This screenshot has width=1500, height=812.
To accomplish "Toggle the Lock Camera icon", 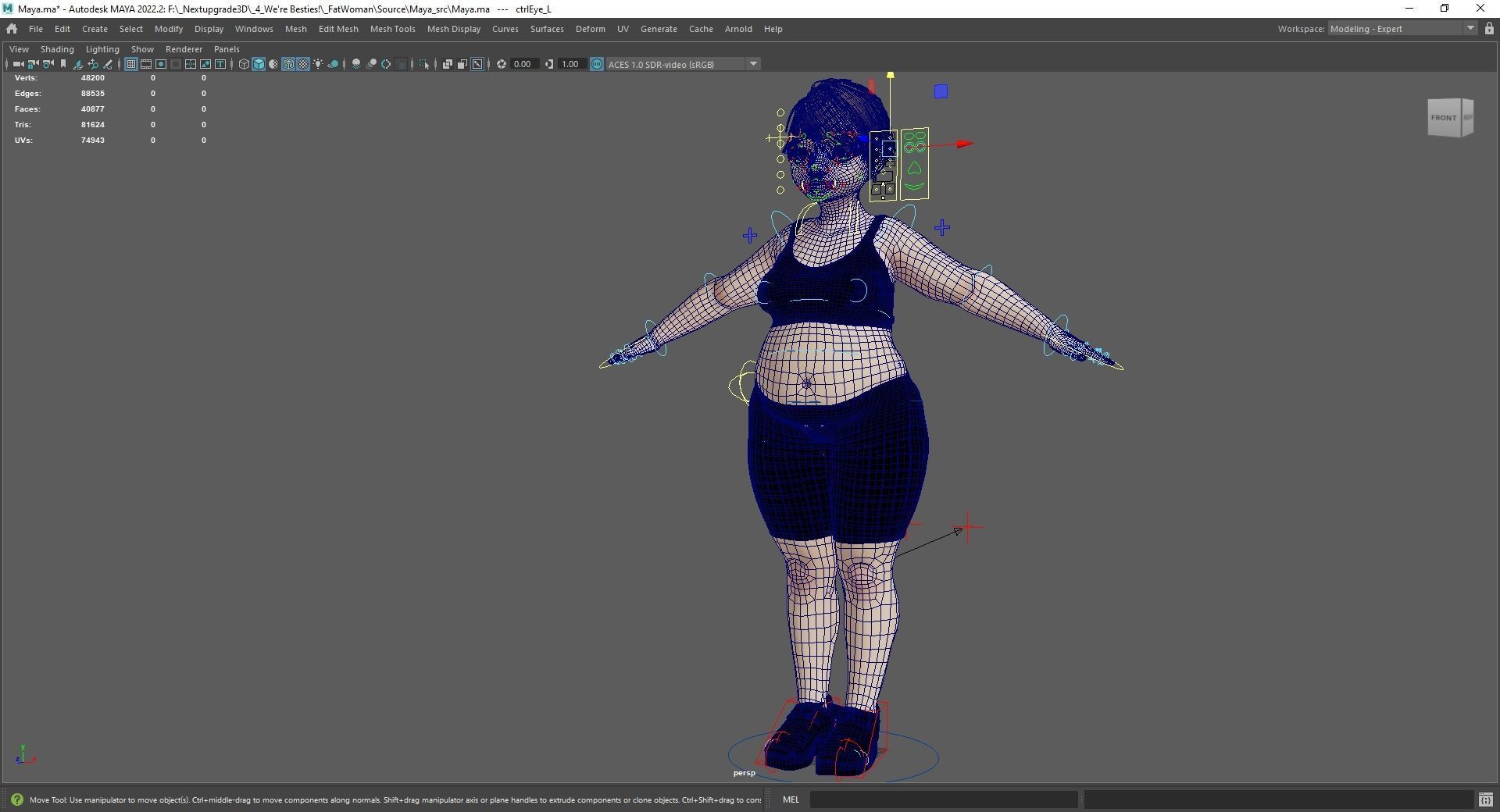I will (x=33, y=64).
